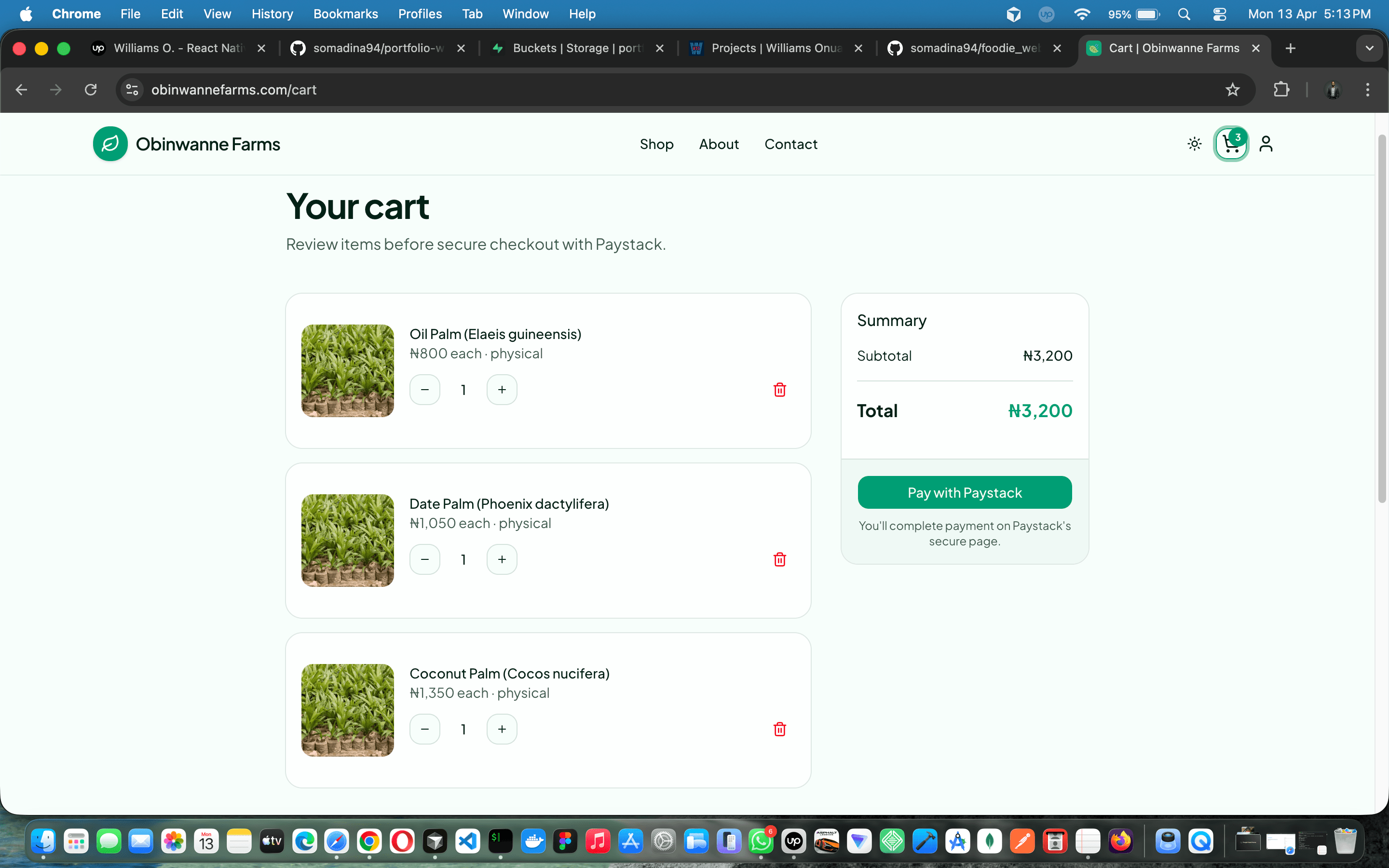1389x868 pixels.
Task: Click the Obinwanne Farms leaf logo
Action: [110, 144]
